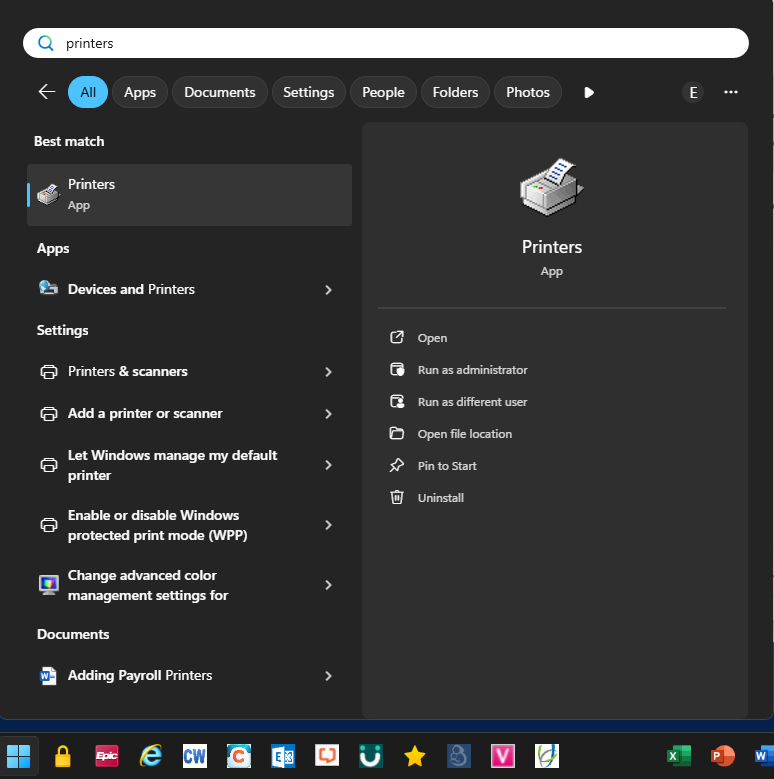The image size is (774, 779).
Task: Switch to the Apps filter tab
Action: point(140,92)
